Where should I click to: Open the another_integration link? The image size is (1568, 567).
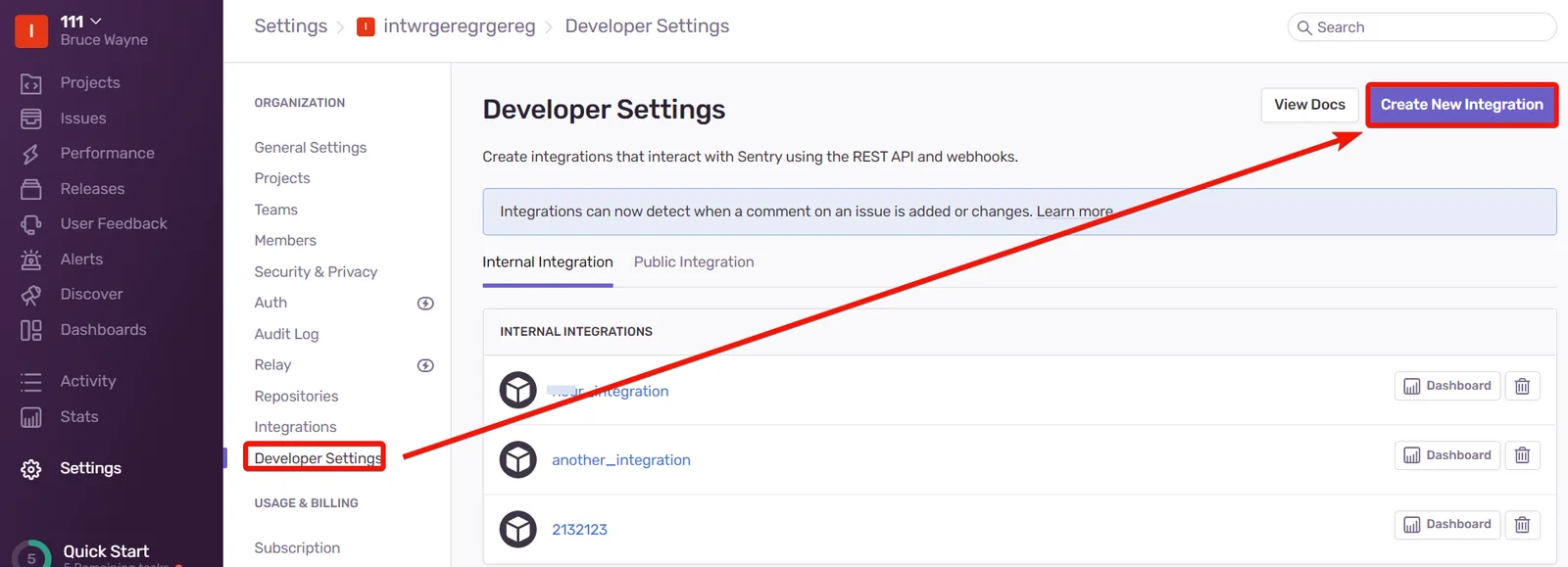pyautogui.click(x=621, y=460)
